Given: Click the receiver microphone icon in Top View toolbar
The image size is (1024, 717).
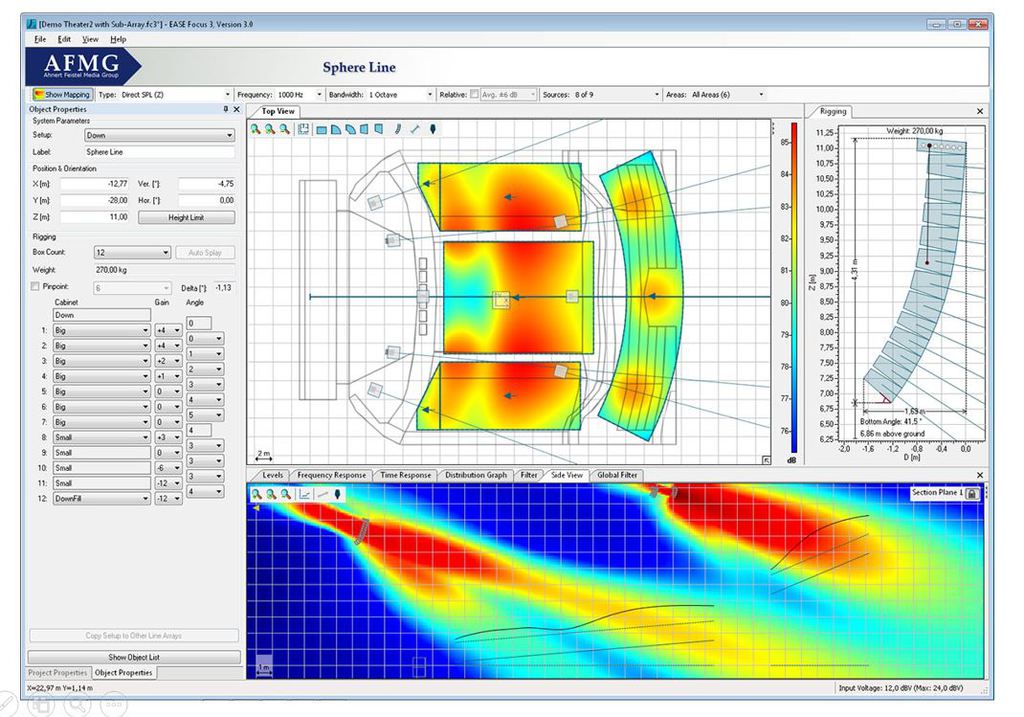Looking at the screenshot, I should (x=432, y=129).
